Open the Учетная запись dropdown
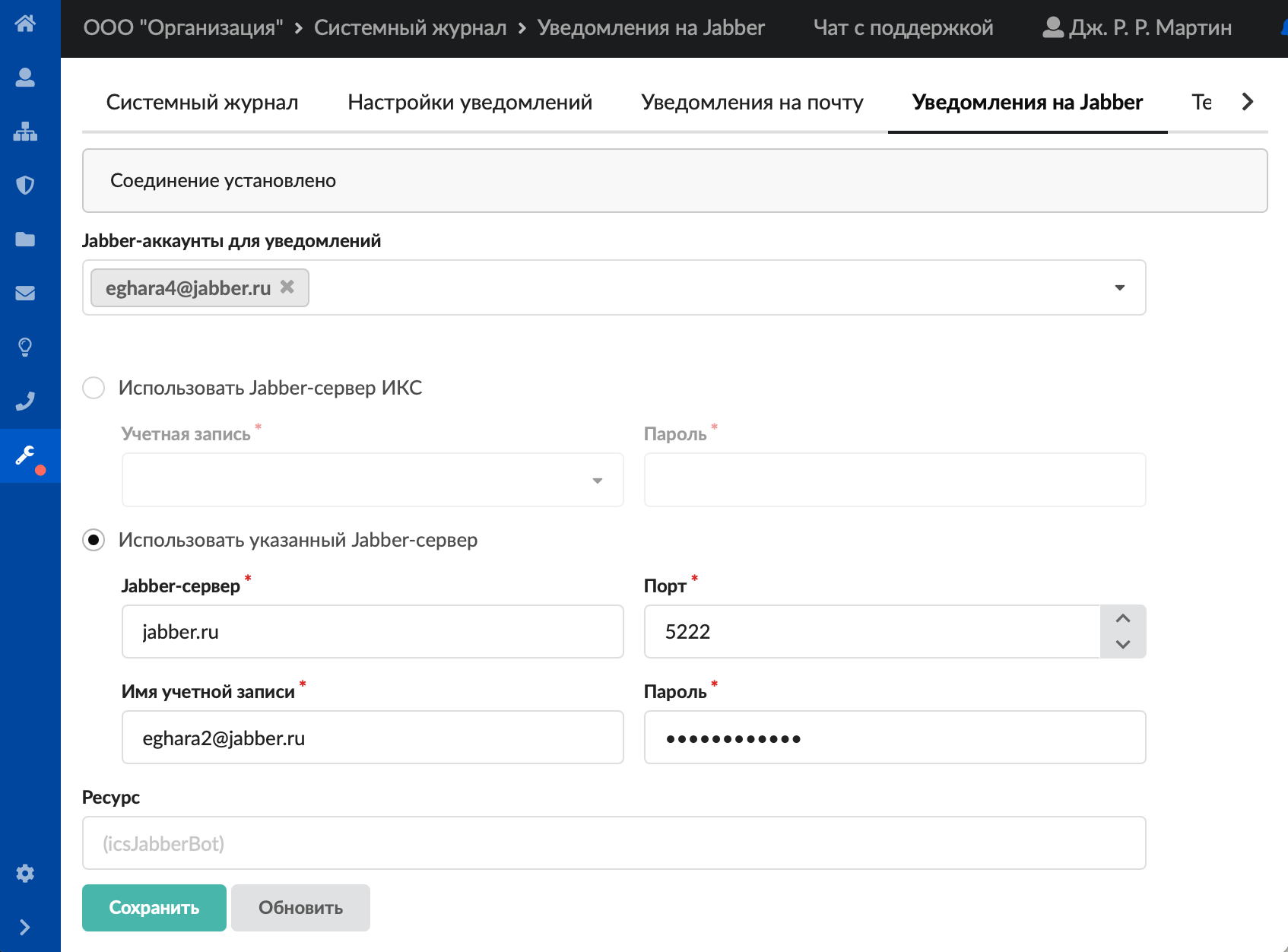 [373, 480]
